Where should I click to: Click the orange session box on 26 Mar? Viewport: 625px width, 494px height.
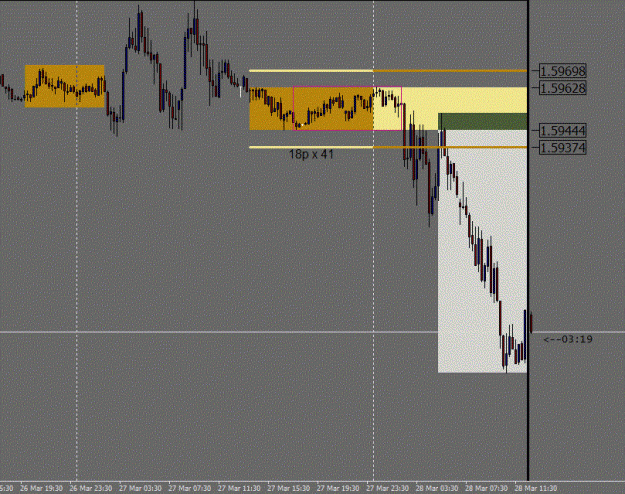pyautogui.click(x=65, y=86)
